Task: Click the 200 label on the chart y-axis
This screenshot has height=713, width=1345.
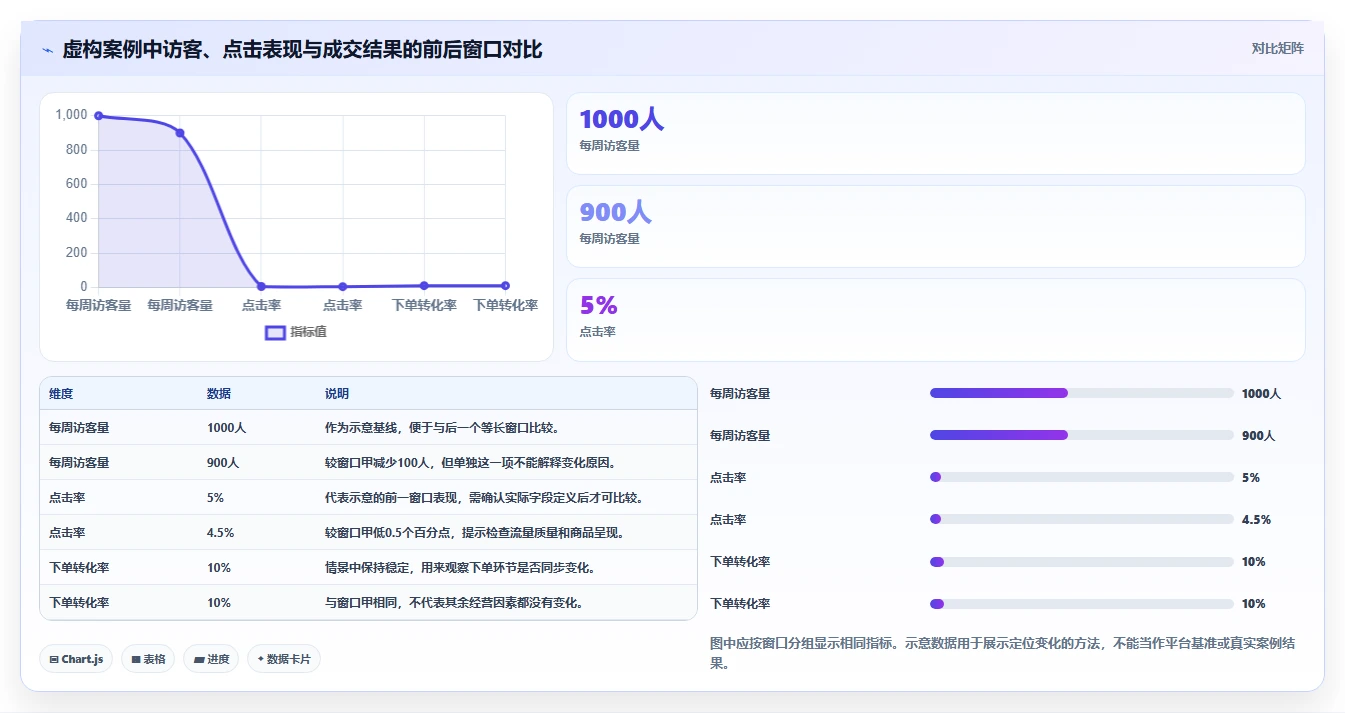Action: point(77,253)
